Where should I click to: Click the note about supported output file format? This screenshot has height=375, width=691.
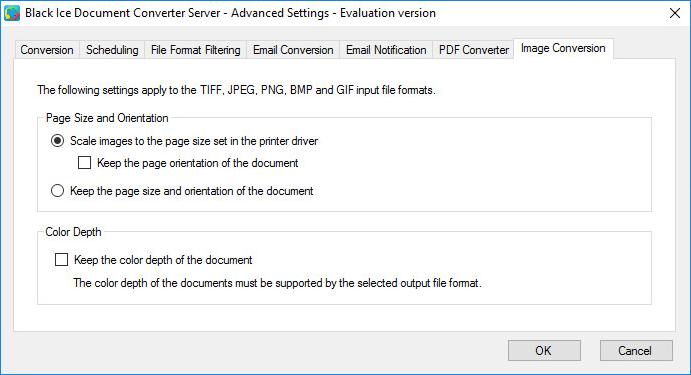coord(277,283)
